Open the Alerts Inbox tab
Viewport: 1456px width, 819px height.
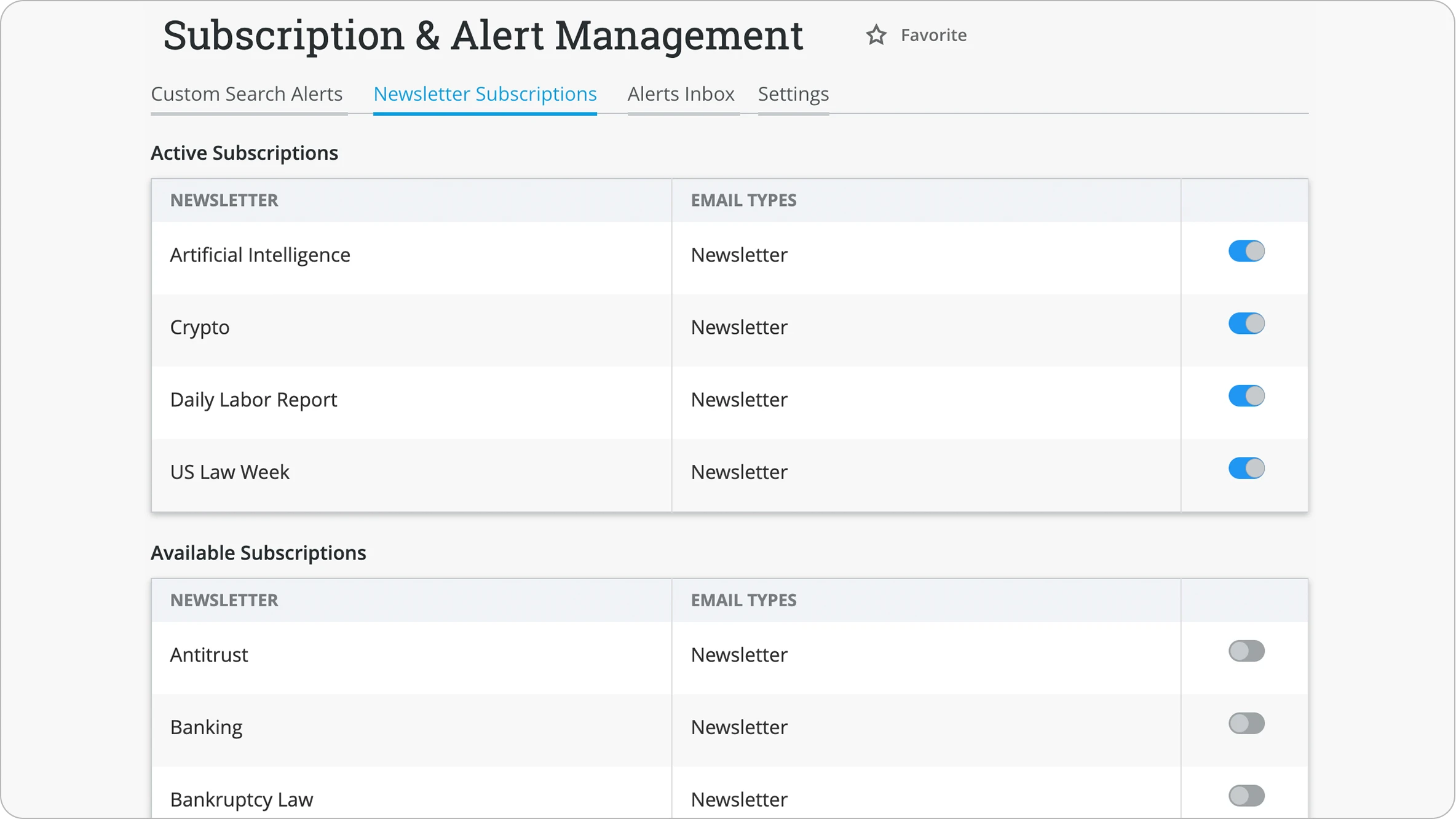(681, 94)
